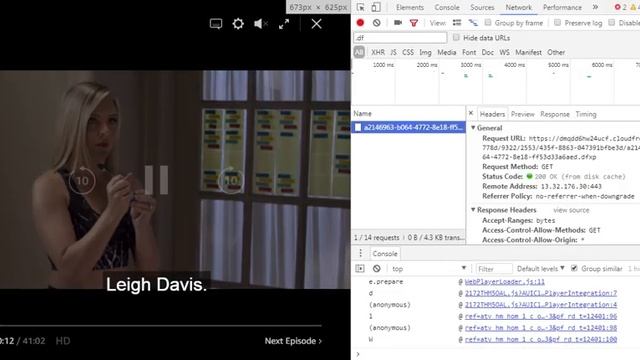The height and width of the screenshot is (360, 640).
Task: Uncheck Group similar checkbox
Action: click(574, 268)
